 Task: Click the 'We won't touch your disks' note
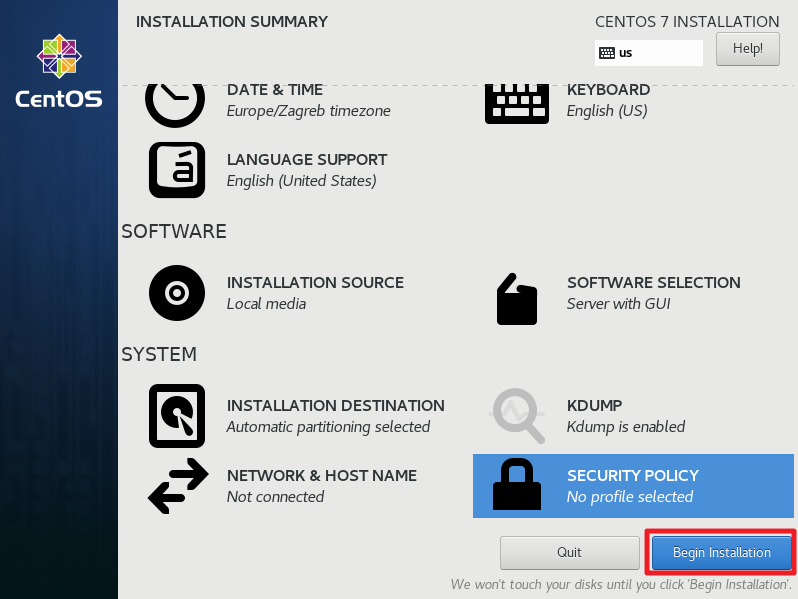[x=621, y=585]
